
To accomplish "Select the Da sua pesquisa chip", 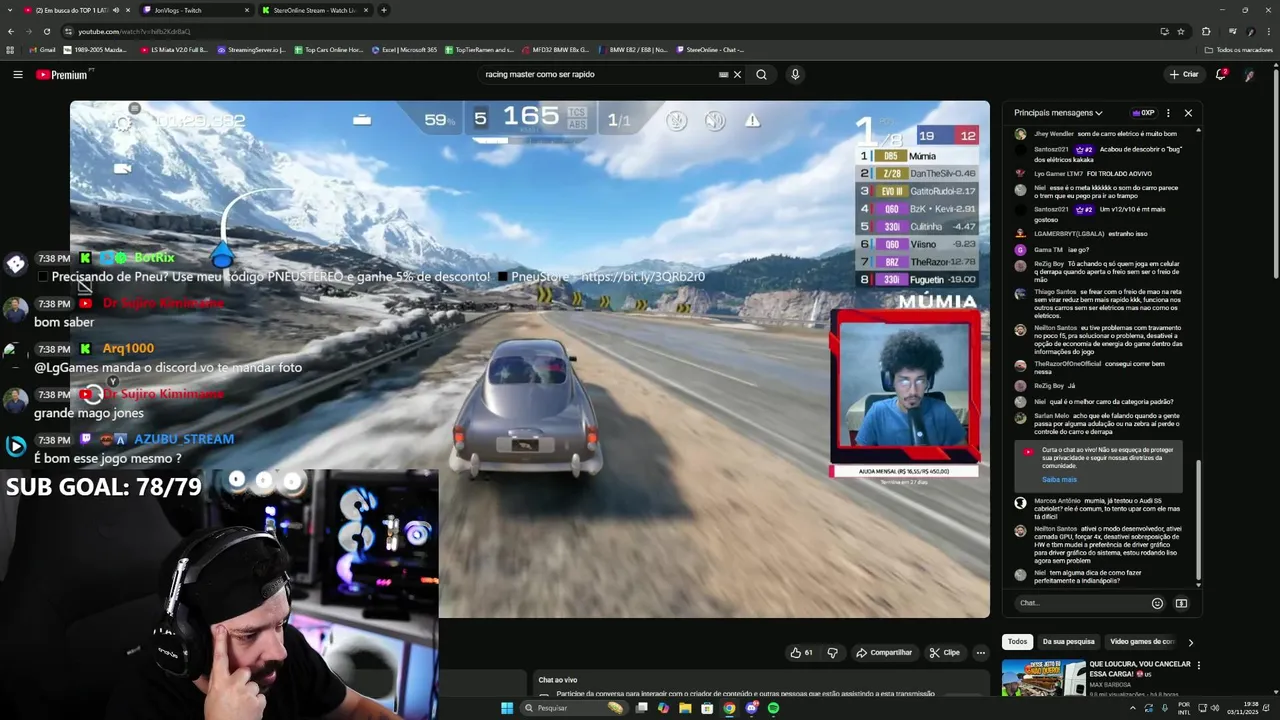I will pos(1068,642).
